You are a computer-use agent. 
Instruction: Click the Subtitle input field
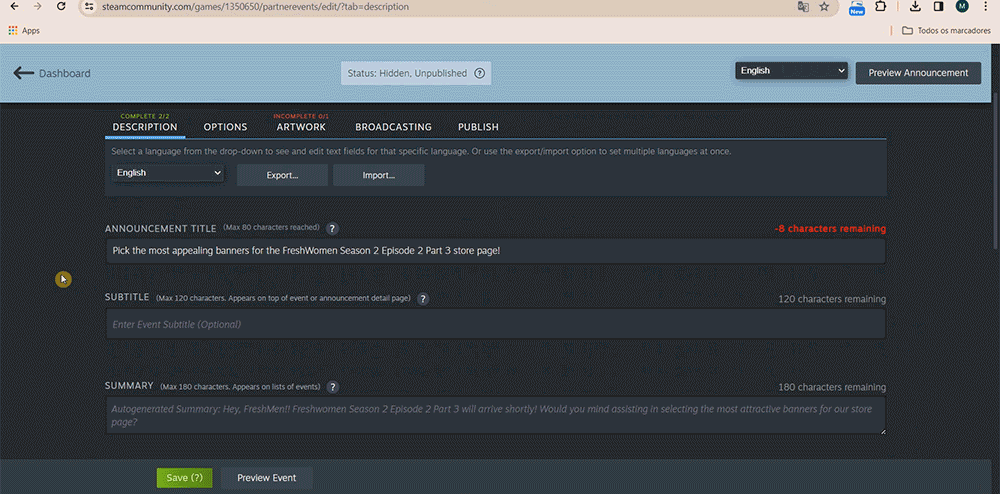496,324
